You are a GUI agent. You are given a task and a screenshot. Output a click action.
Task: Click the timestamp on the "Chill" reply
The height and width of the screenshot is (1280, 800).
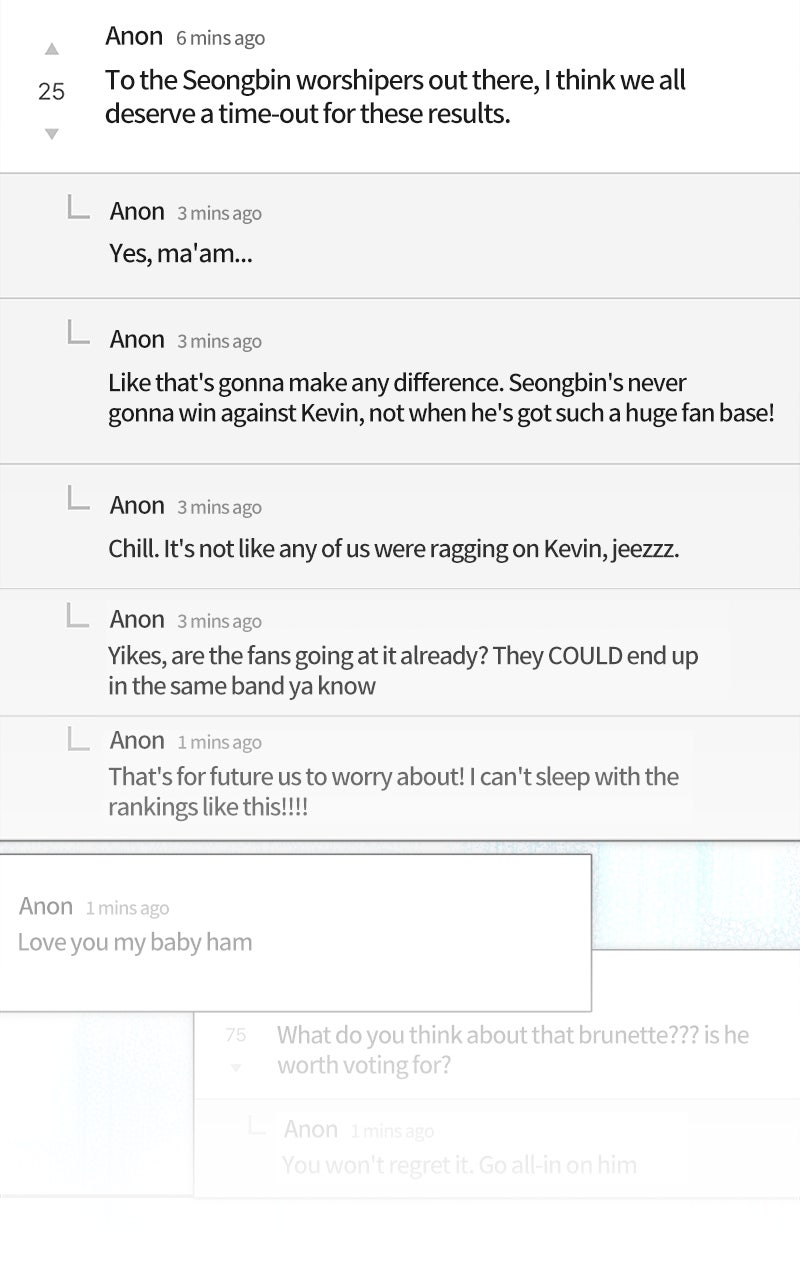219,507
